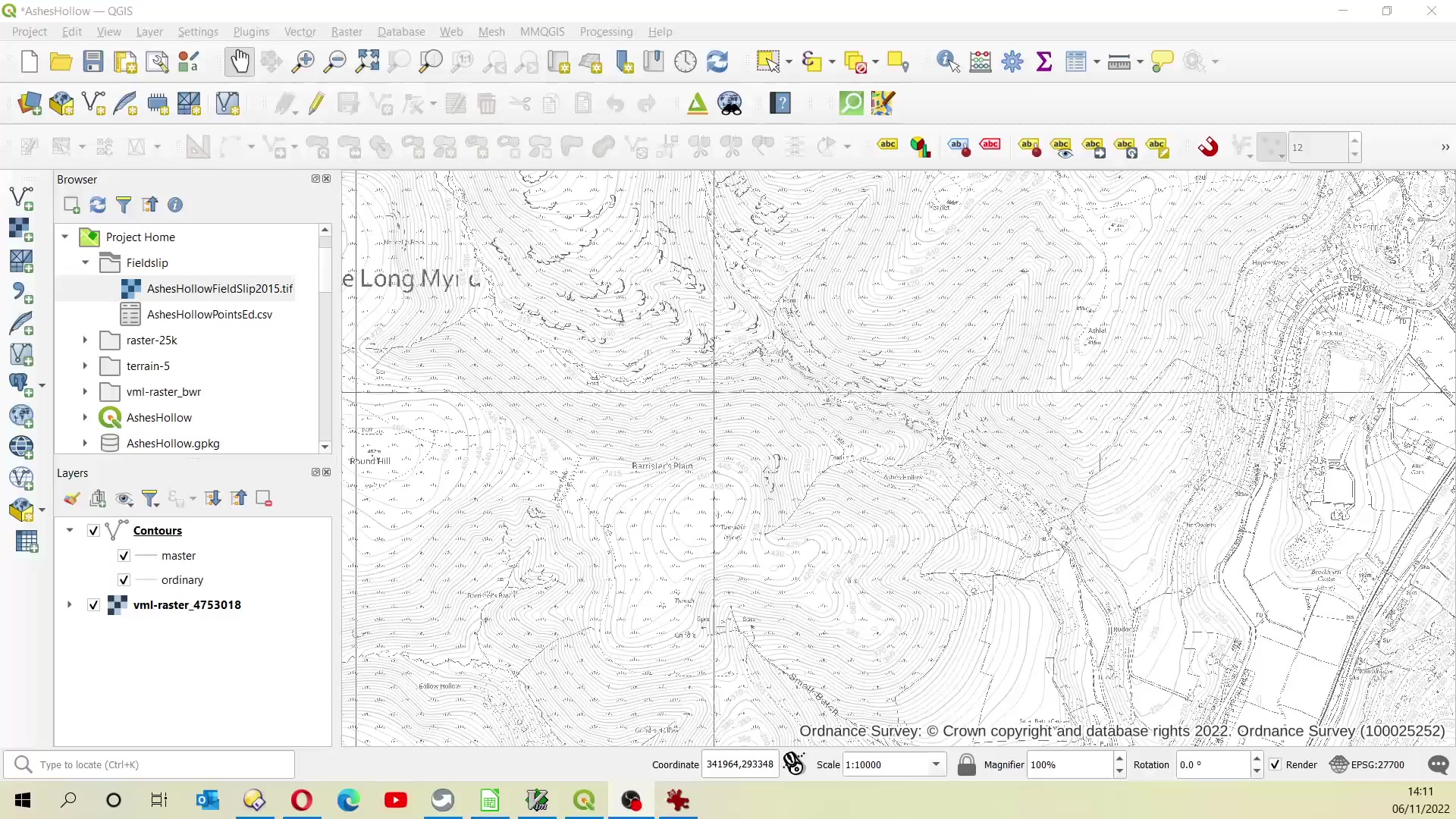Image resolution: width=1456 pixels, height=819 pixels.
Task: Open the Identify Features tool
Action: click(948, 61)
